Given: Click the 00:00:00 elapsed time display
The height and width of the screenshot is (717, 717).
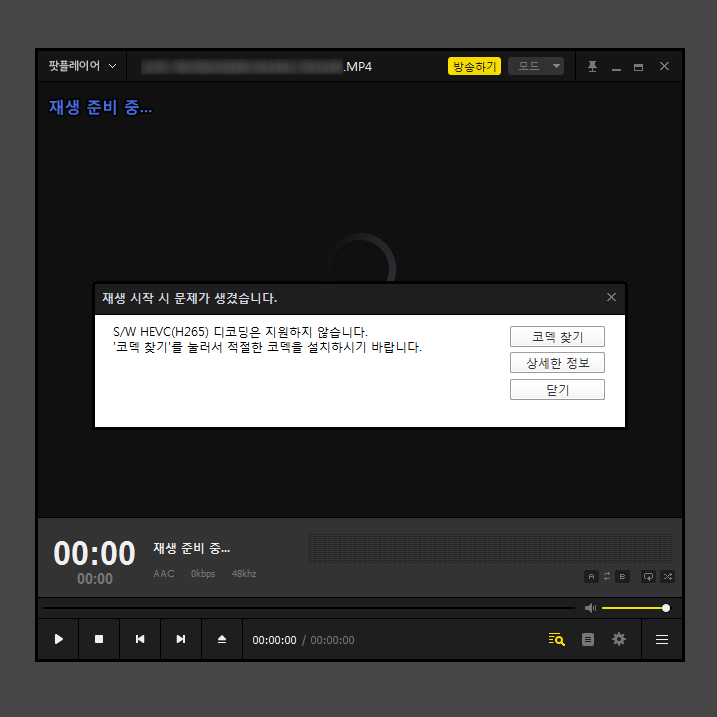Looking at the screenshot, I should tap(274, 640).
